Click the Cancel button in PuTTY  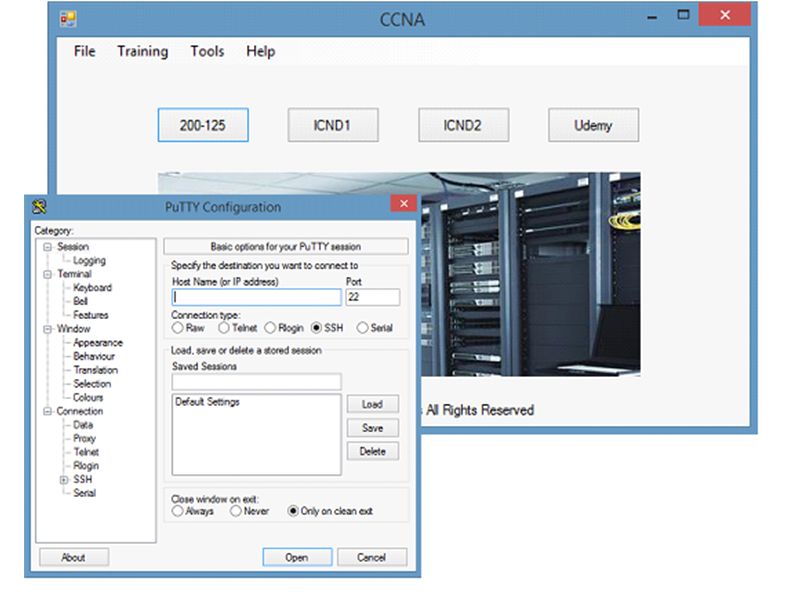[371, 557]
